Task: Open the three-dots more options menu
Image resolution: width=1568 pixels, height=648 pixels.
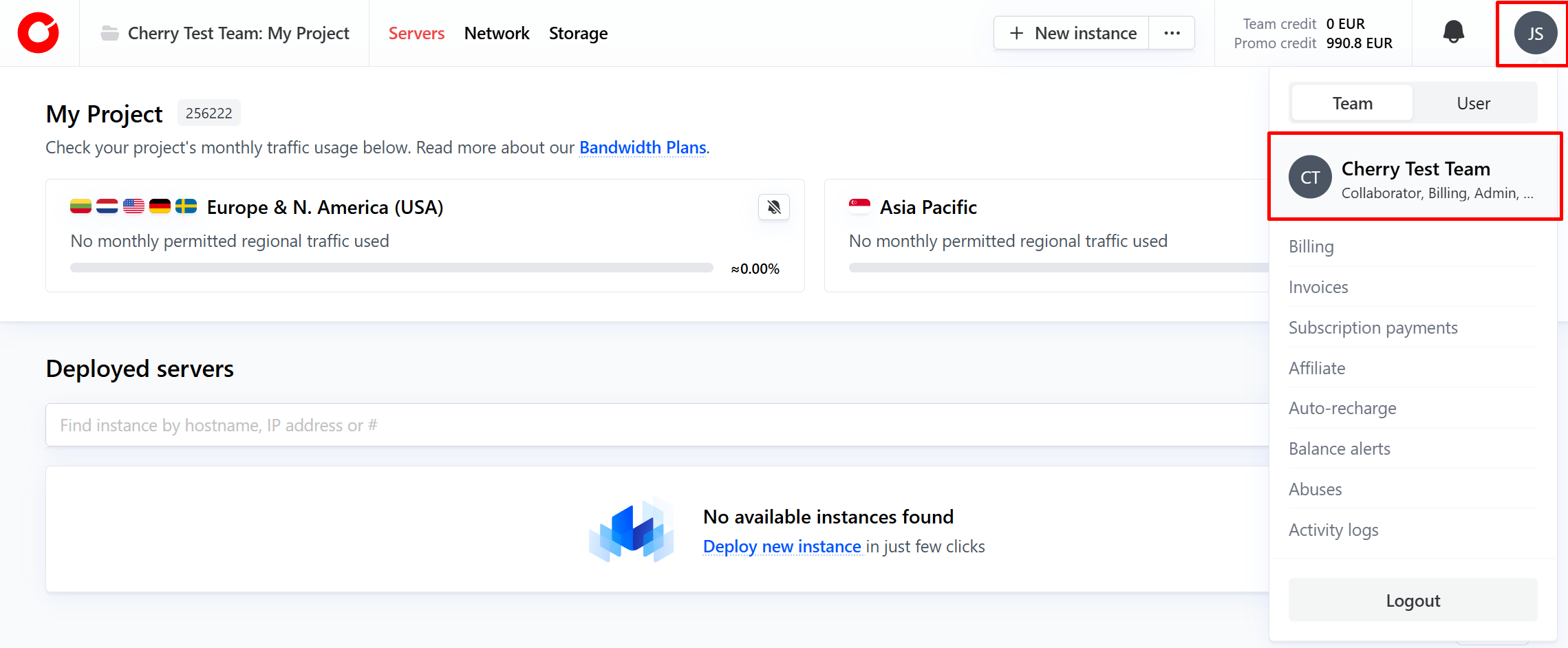Action: (x=1172, y=33)
